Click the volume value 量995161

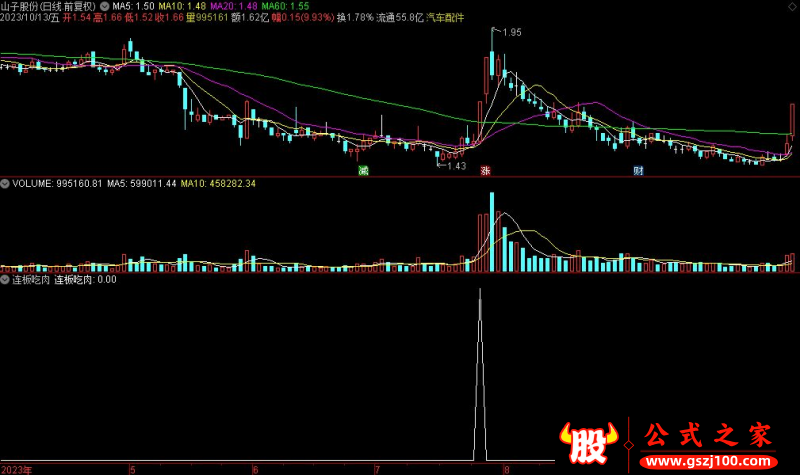[207, 18]
